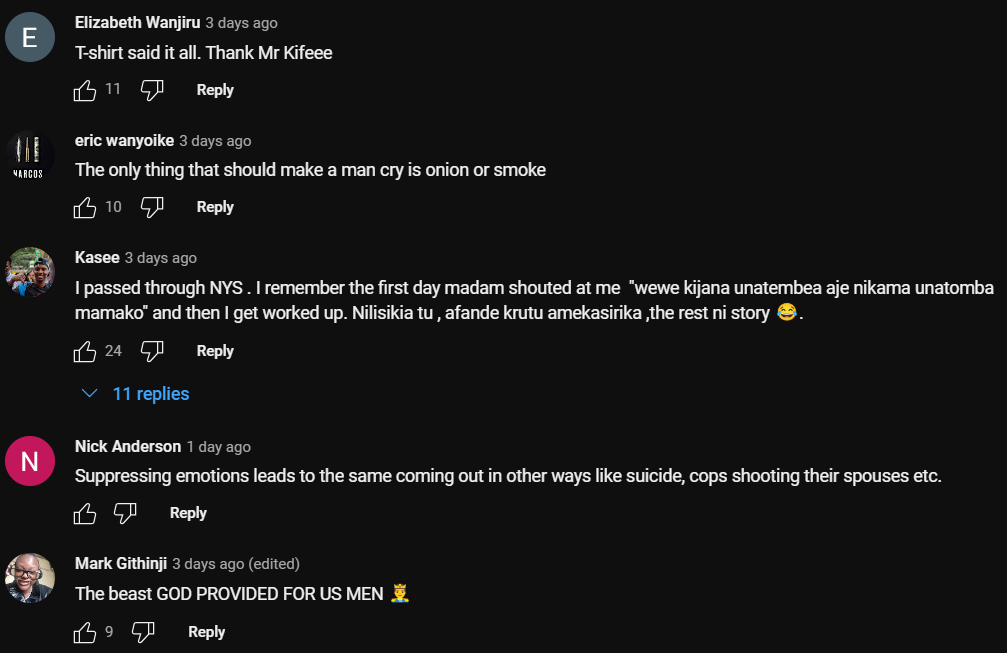This screenshot has height=653, width=1007.
Task: Dislike eric wanyoike's comment
Action: [x=152, y=207]
